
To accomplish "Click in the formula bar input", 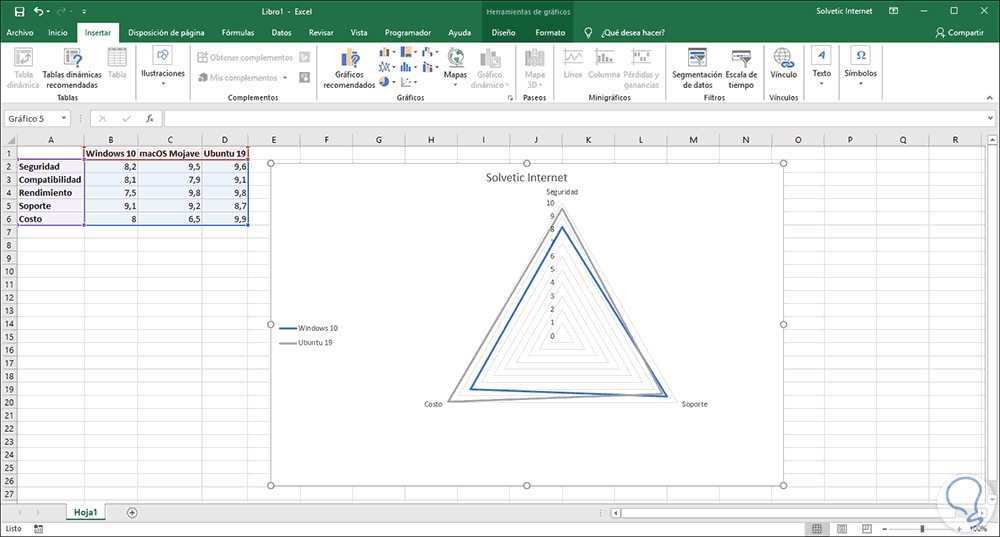I will [574, 119].
